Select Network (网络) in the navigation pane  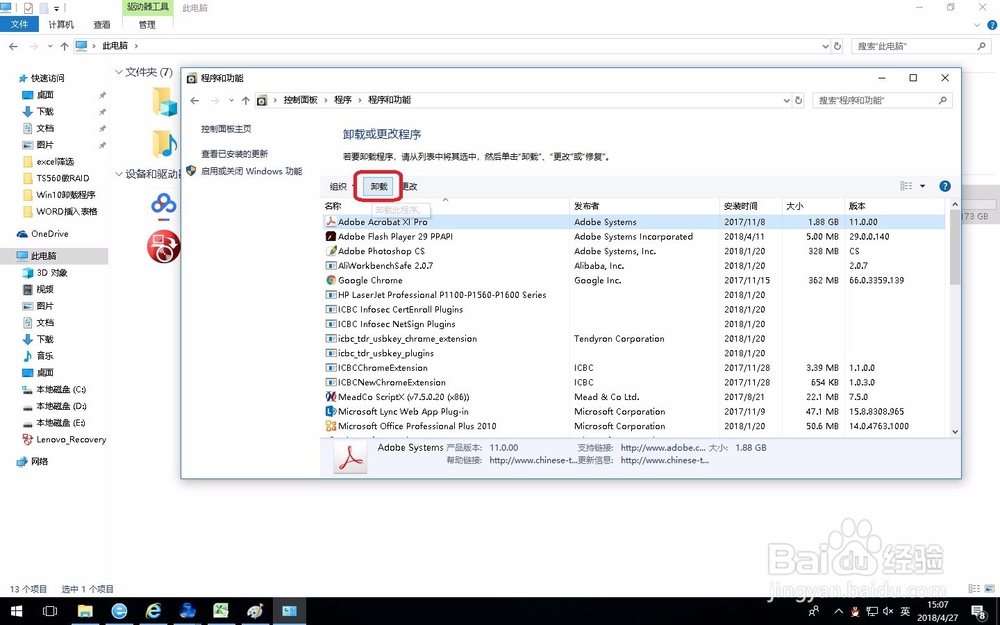coord(40,461)
